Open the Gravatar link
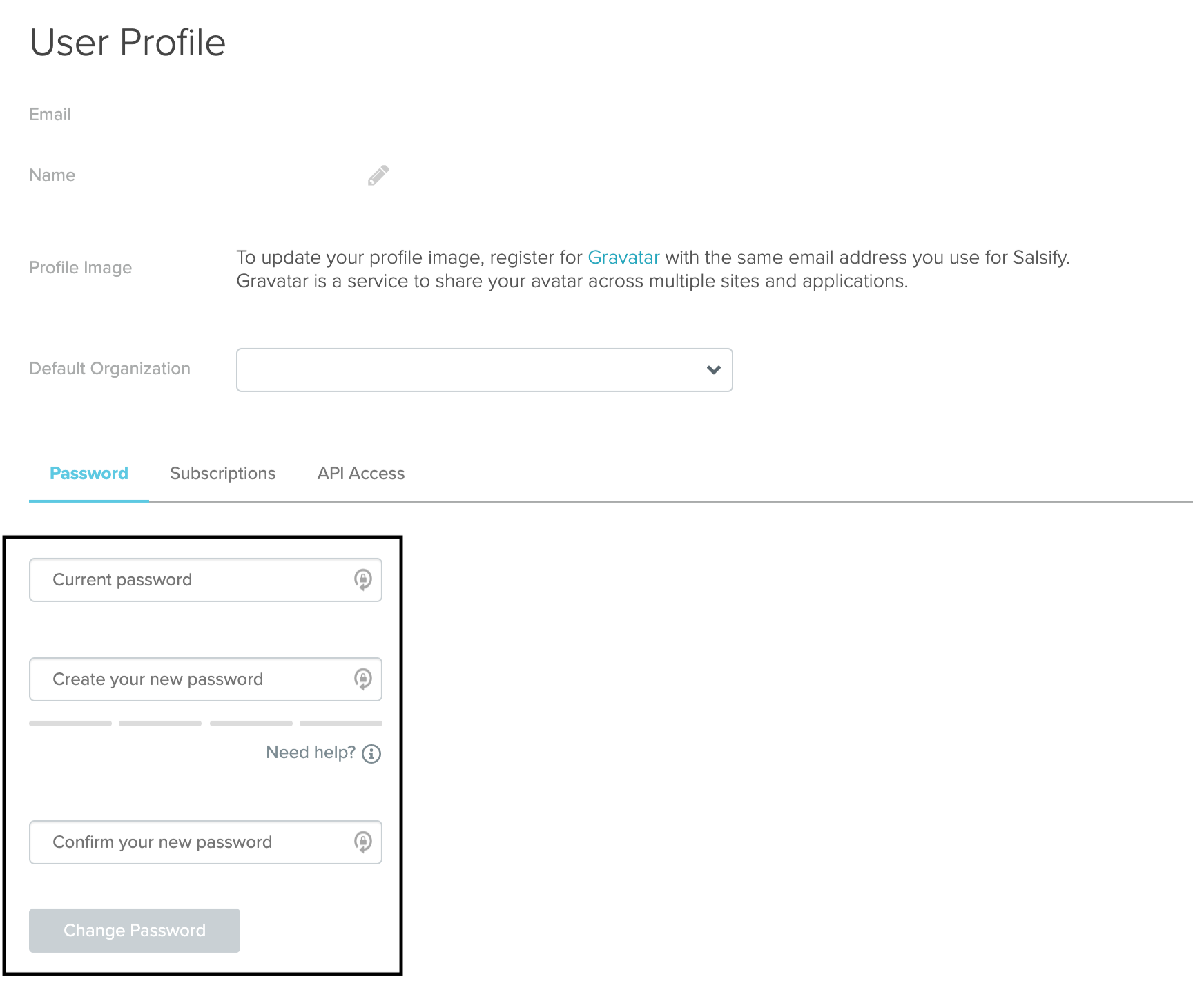This screenshot has width=1193, height=1008. point(623,258)
